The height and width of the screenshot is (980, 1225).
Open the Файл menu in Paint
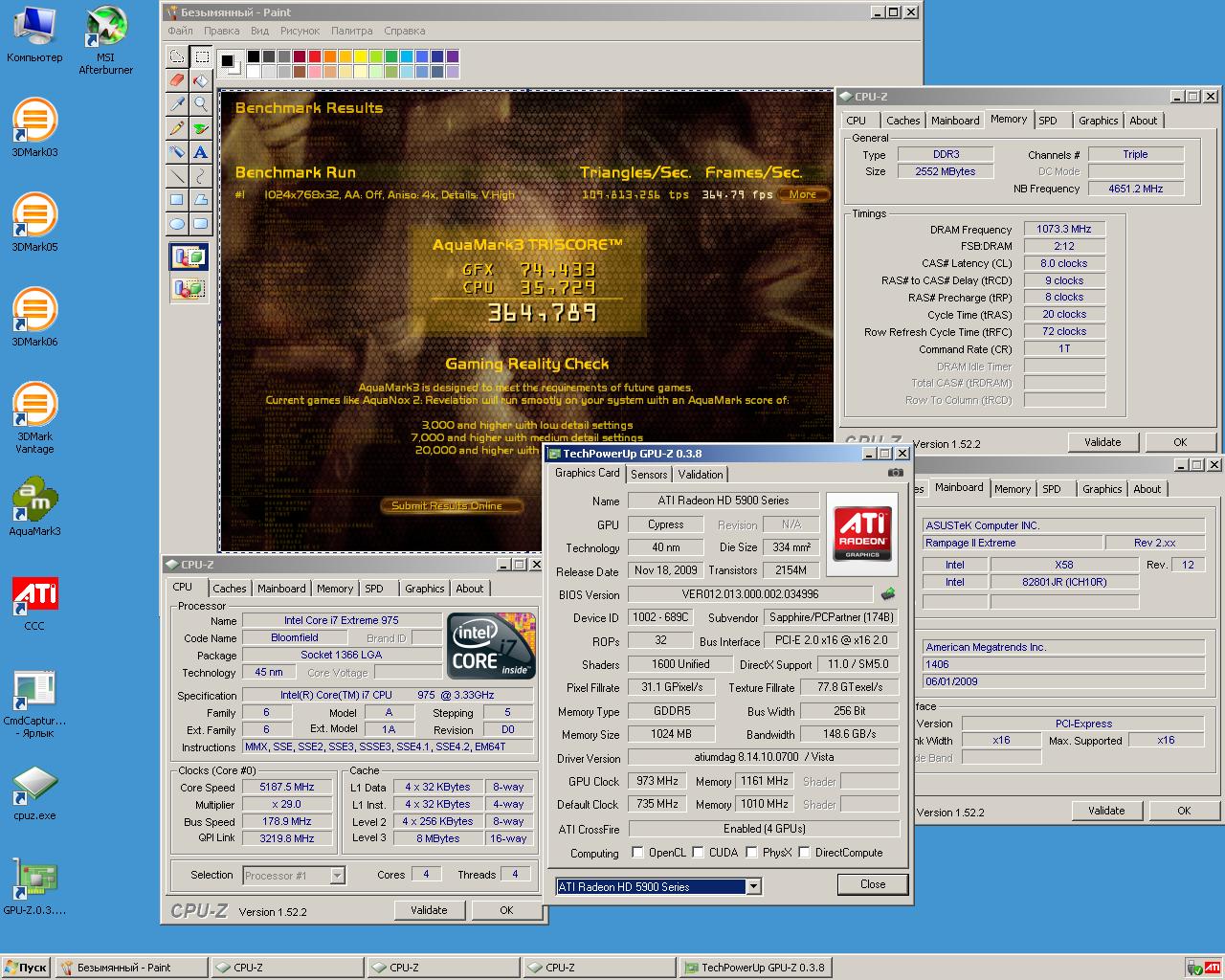pyautogui.click(x=180, y=31)
